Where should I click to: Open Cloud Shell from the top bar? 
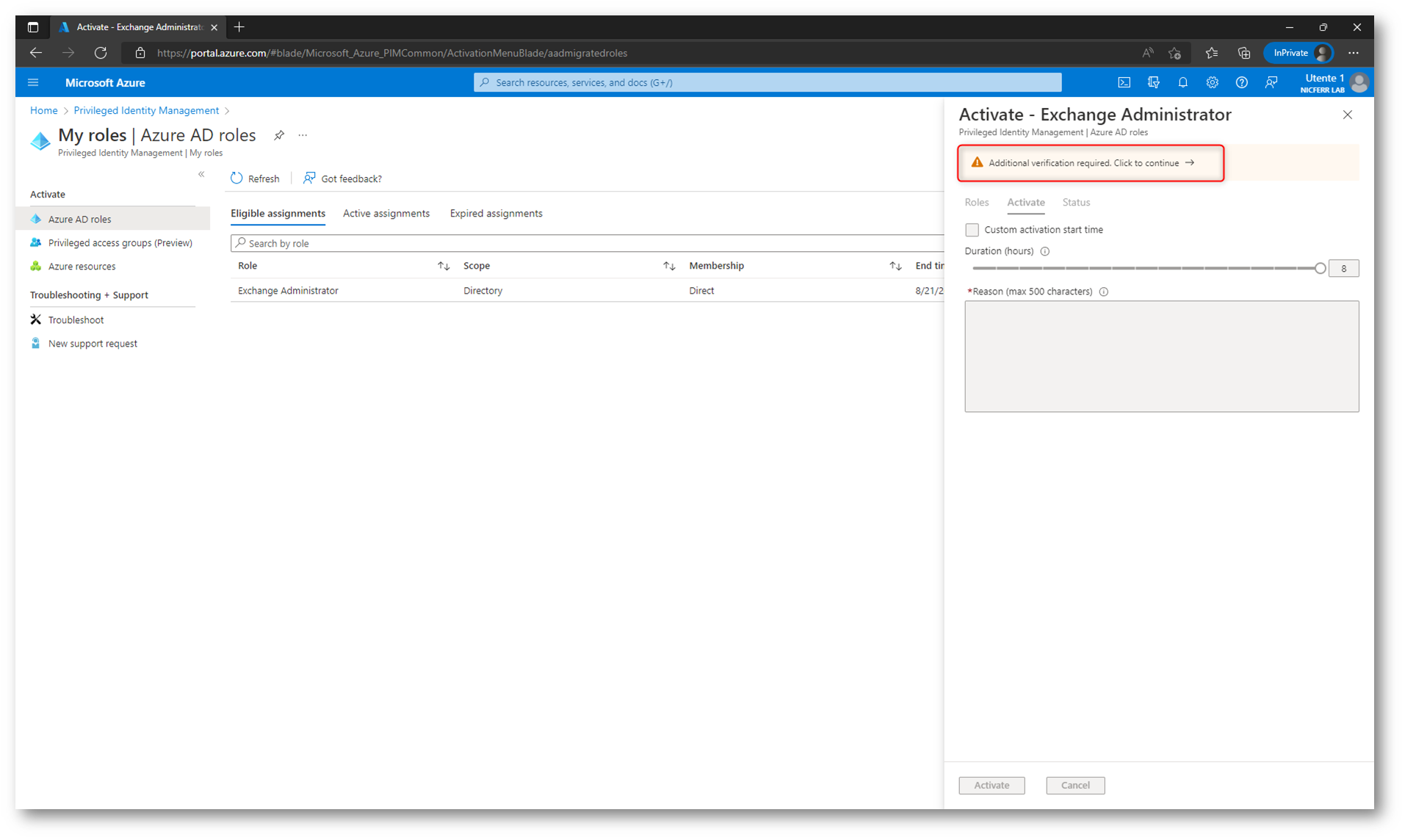click(x=1124, y=83)
